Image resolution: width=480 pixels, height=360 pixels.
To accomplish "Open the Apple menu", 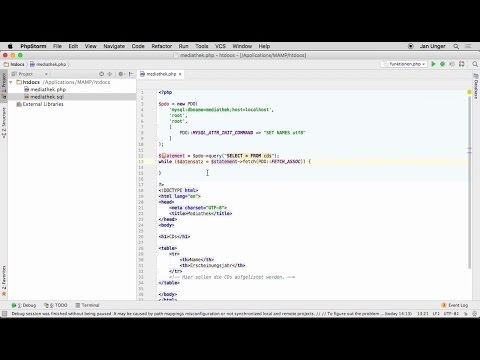I will 10,46.
